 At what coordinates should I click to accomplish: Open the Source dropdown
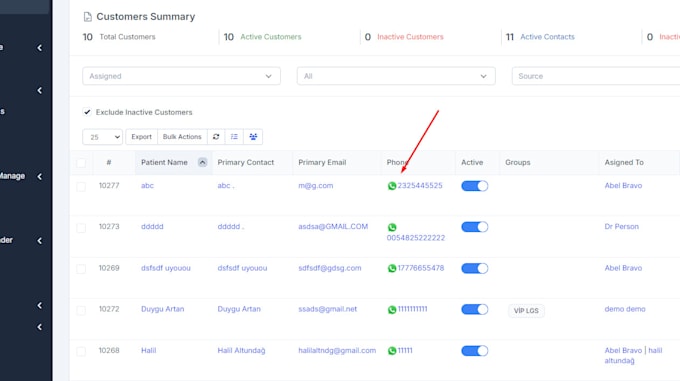click(596, 76)
